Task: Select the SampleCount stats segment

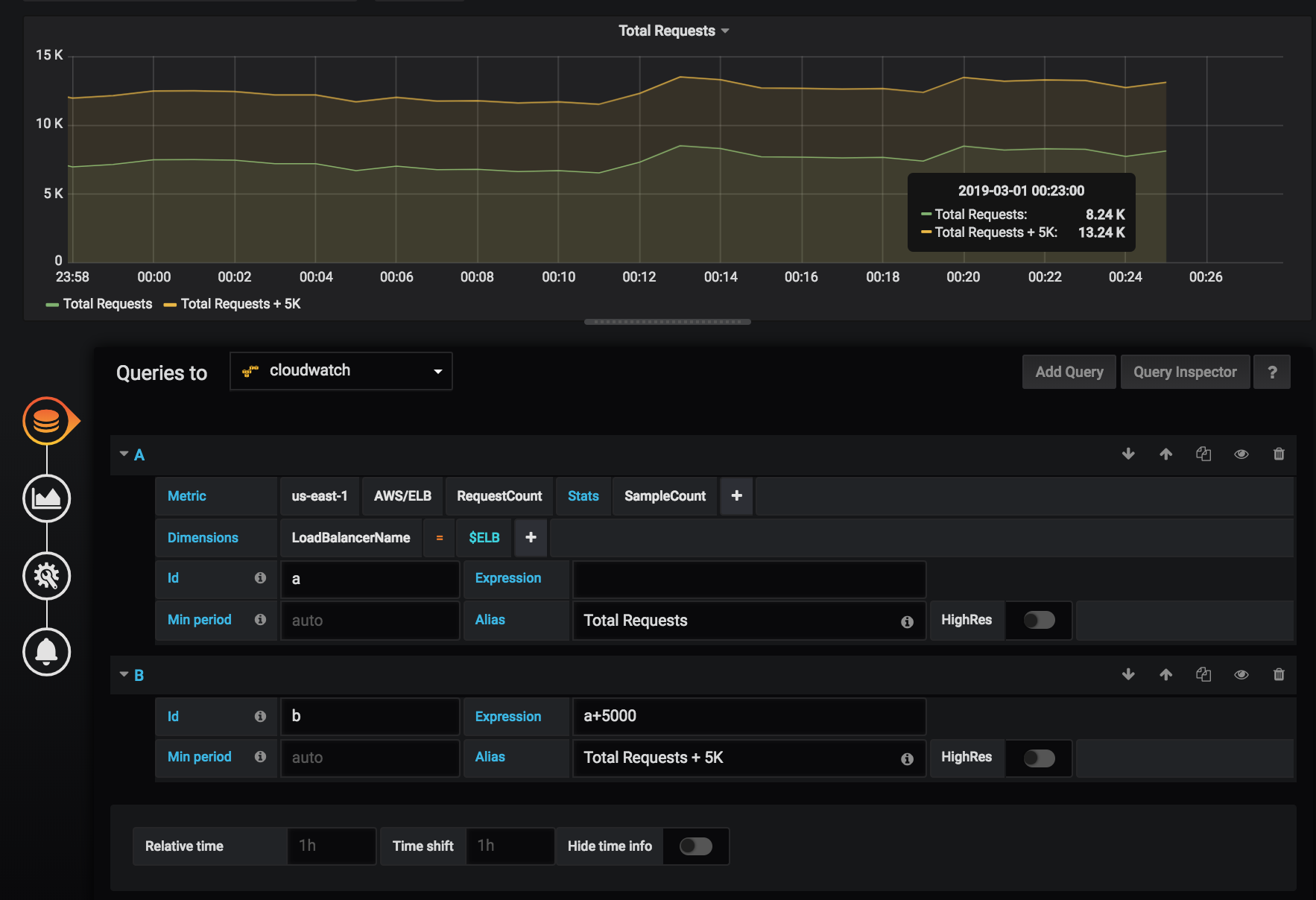Action: click(x=665, y=496)
